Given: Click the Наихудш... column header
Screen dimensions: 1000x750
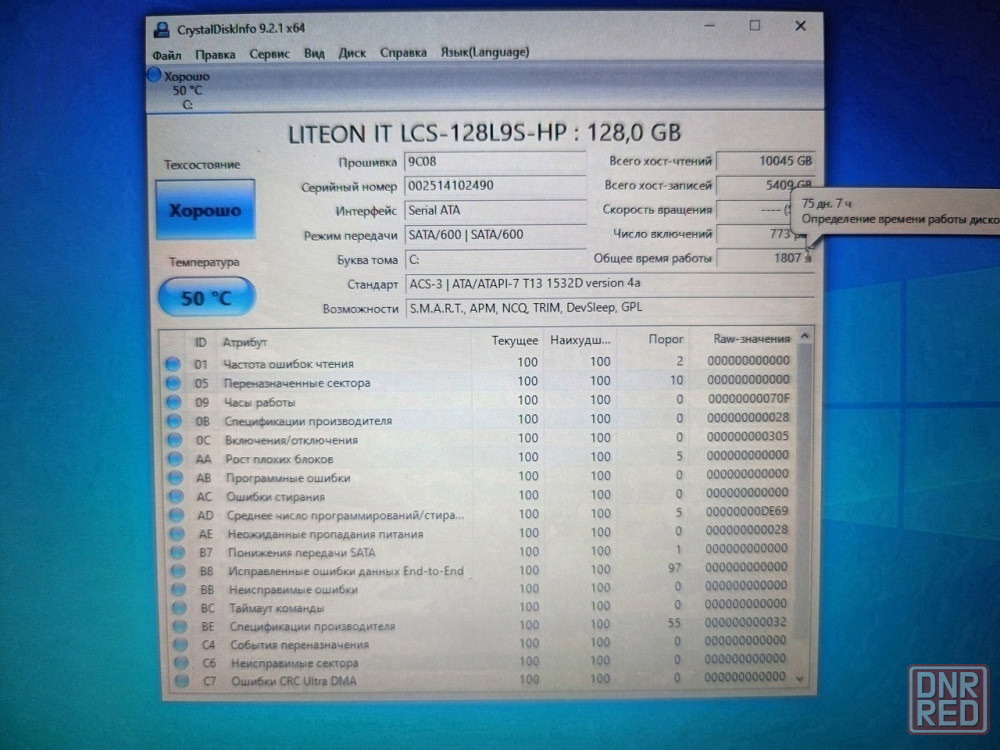Looking at the screenshot, I should [579, 340].
